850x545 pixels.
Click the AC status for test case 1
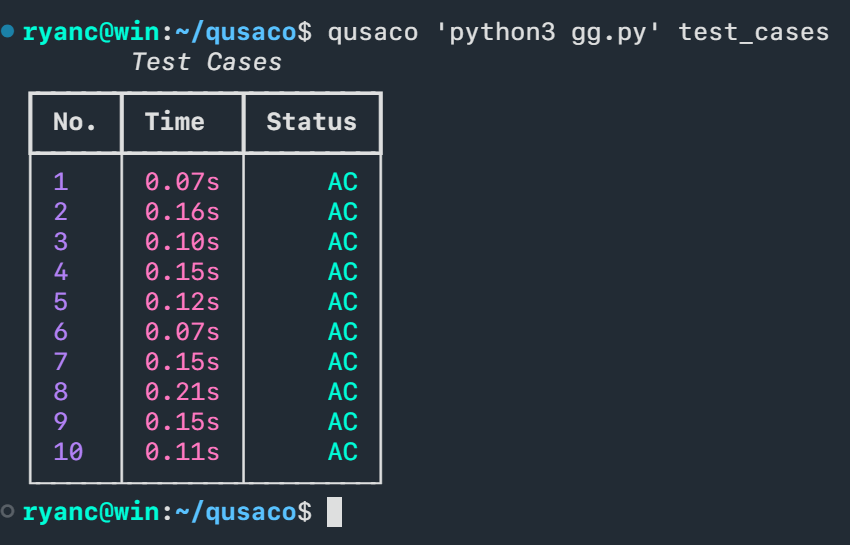coord(342,182)
